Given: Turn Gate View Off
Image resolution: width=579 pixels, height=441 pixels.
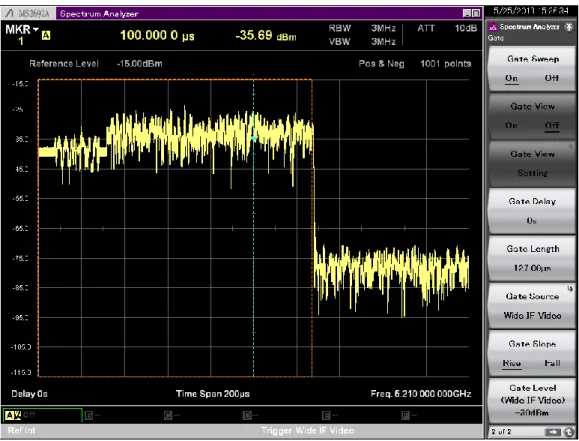Looking at the screenshot, I should [x=552, y=126].
